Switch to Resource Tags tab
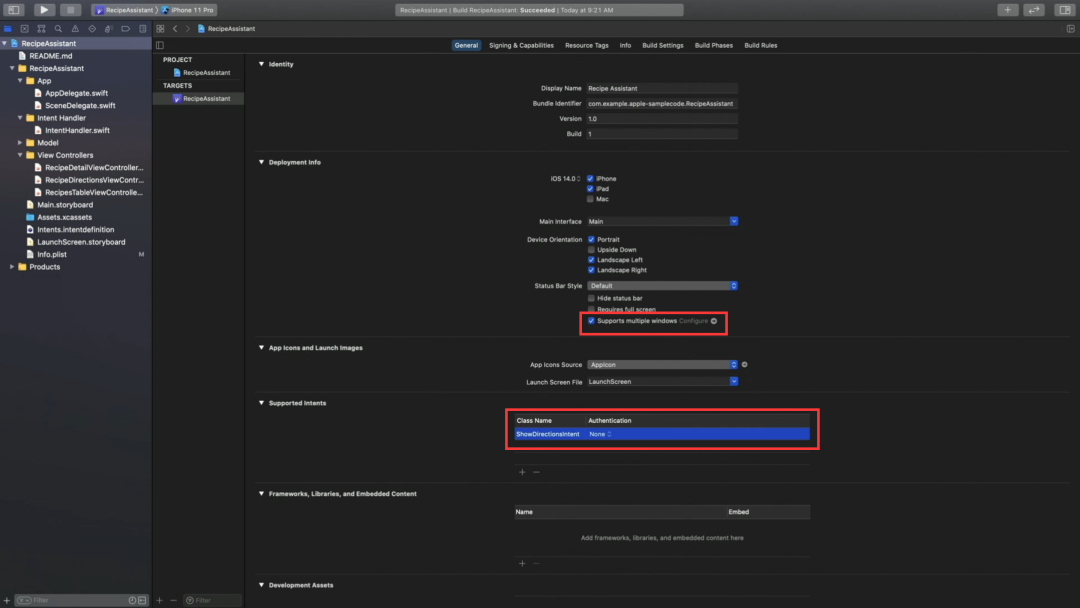The height and width of the screenshot is (608, 1080). coord(587,45)
